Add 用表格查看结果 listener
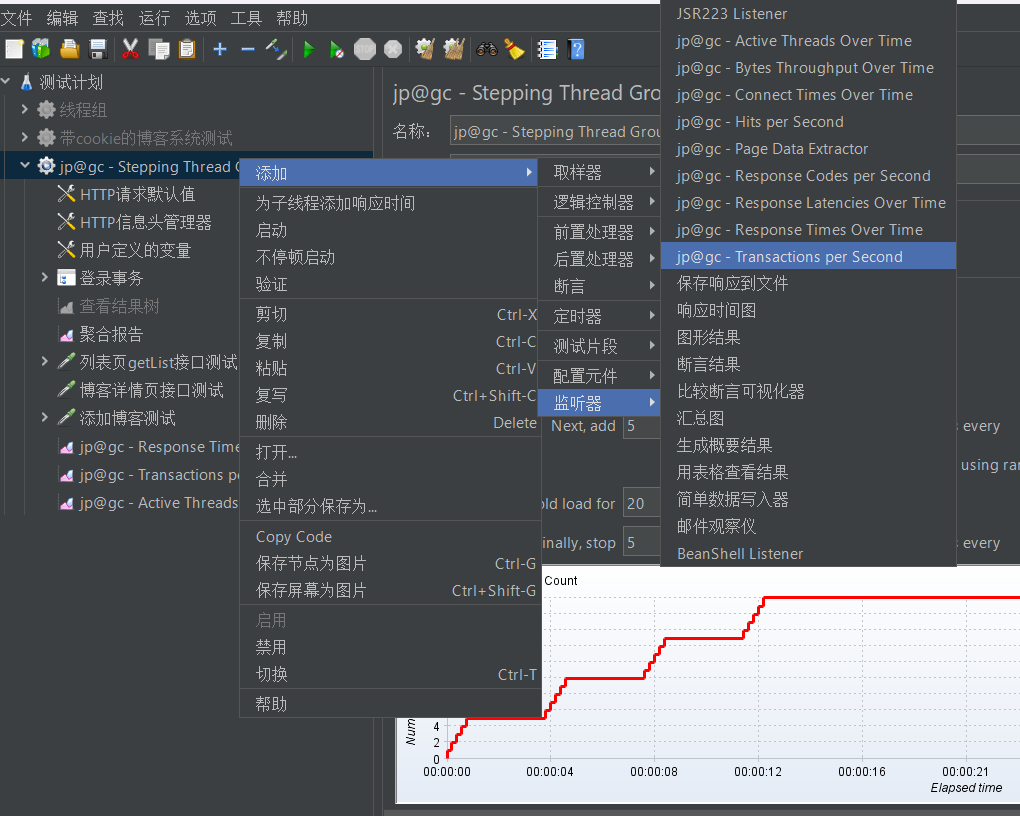 [x=808, y=472]
